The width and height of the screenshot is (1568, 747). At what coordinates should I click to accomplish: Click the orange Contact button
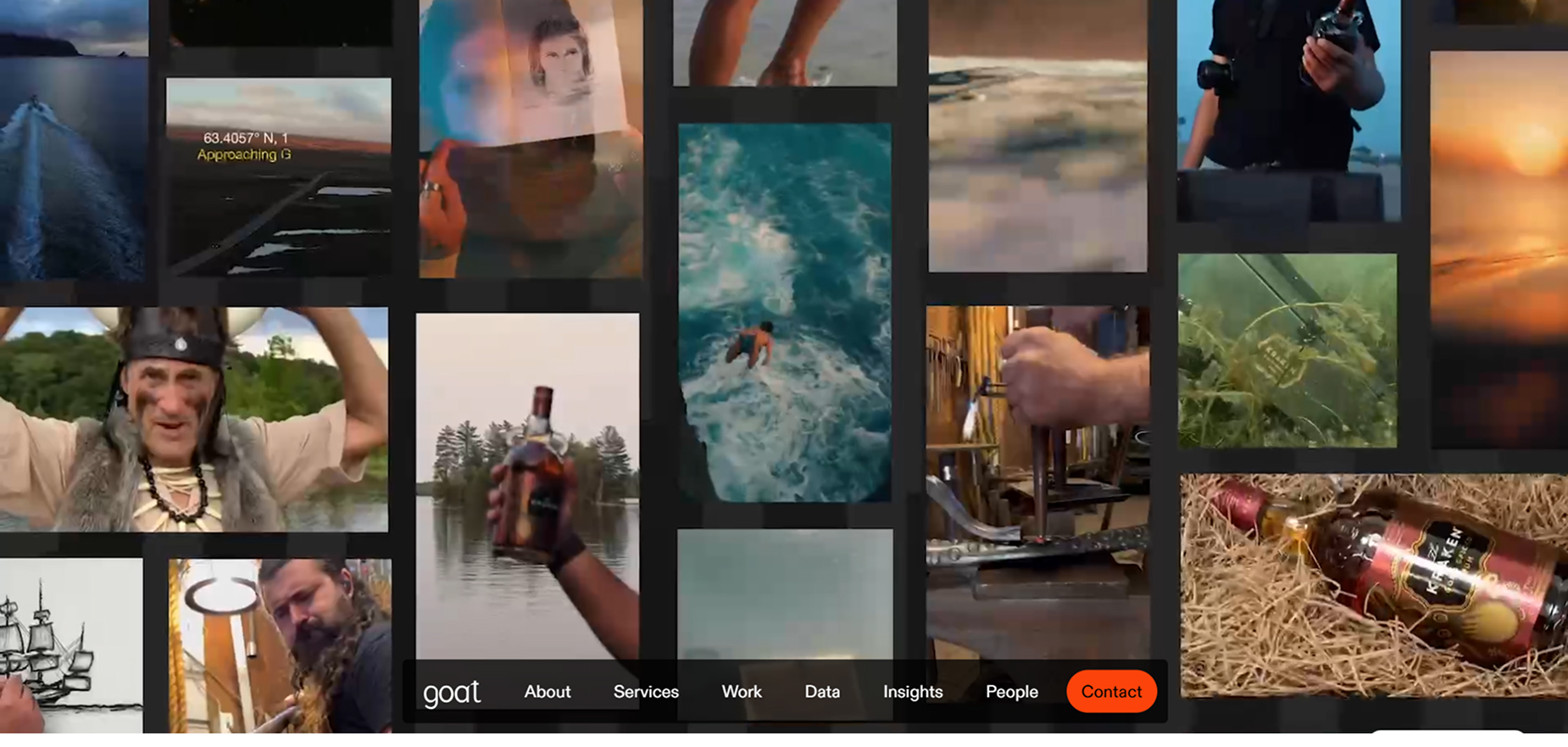pyautogui.click(x=1111, y=692)
